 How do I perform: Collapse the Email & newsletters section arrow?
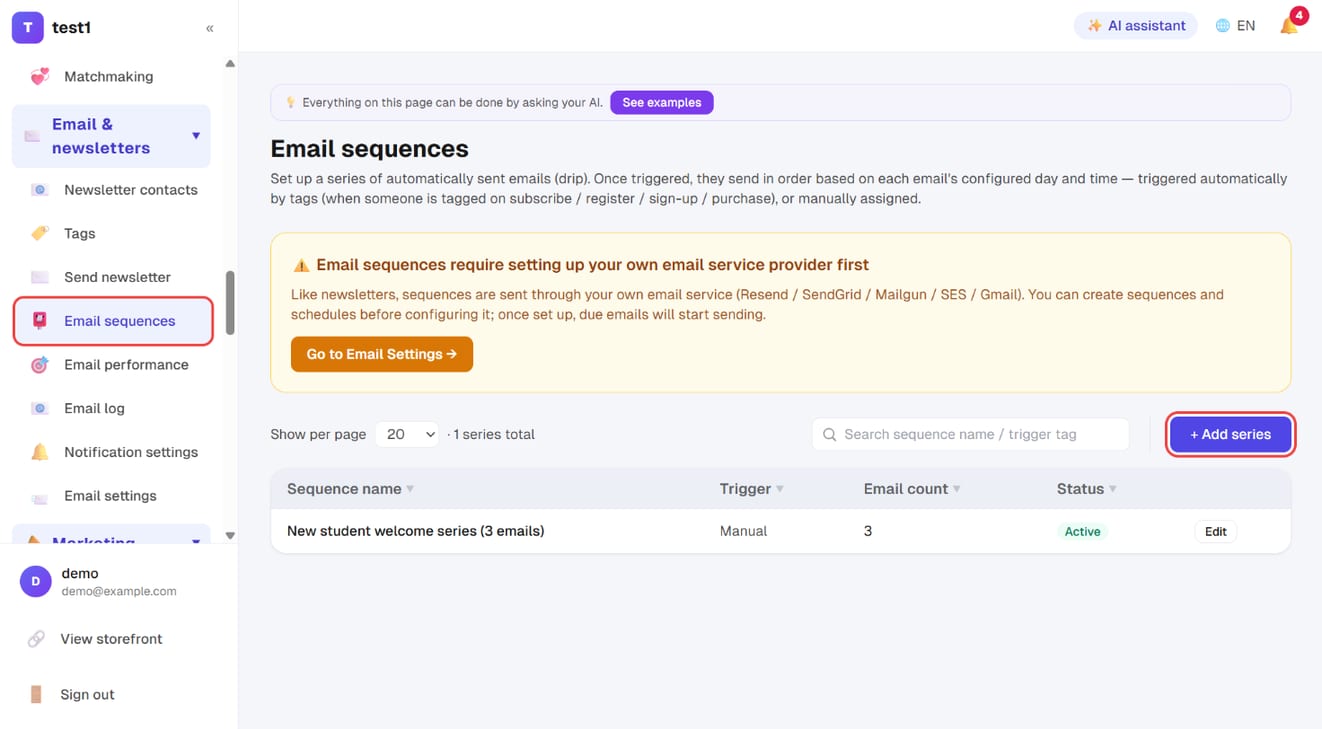click(x=196, y=136)
